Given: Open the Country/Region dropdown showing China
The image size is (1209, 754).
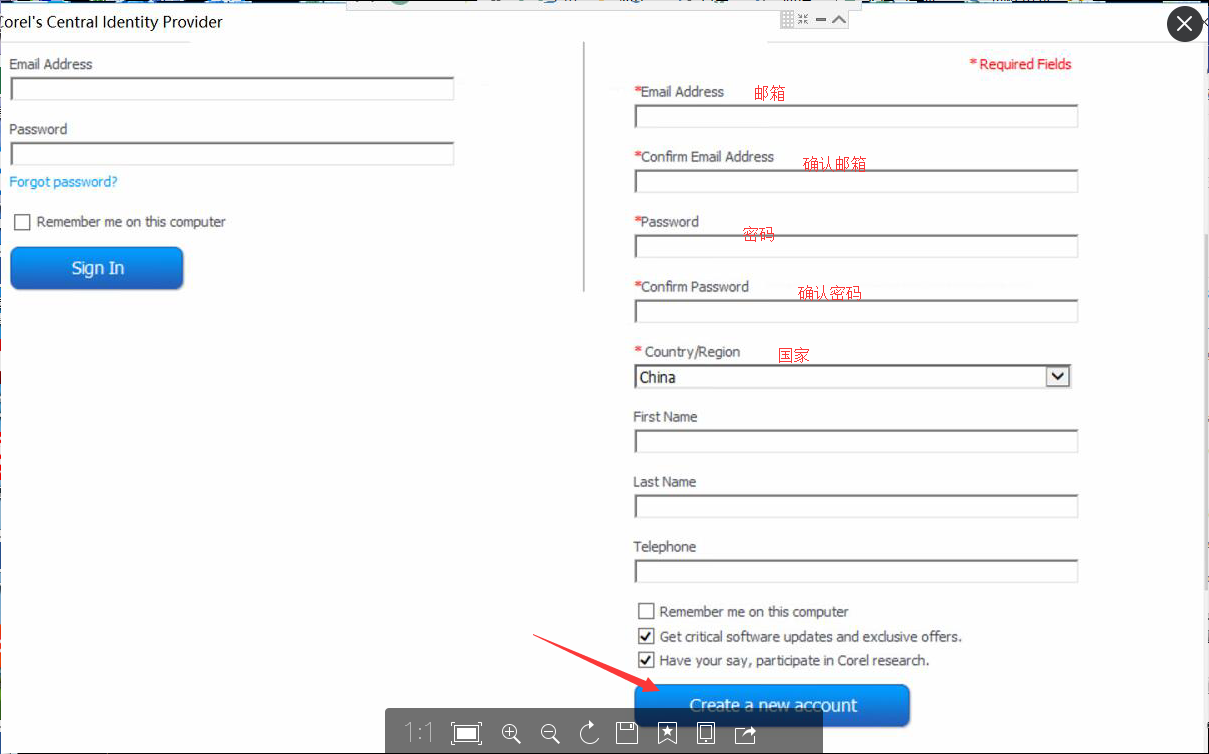Looking at the screenshot, I should pos(853,376).
